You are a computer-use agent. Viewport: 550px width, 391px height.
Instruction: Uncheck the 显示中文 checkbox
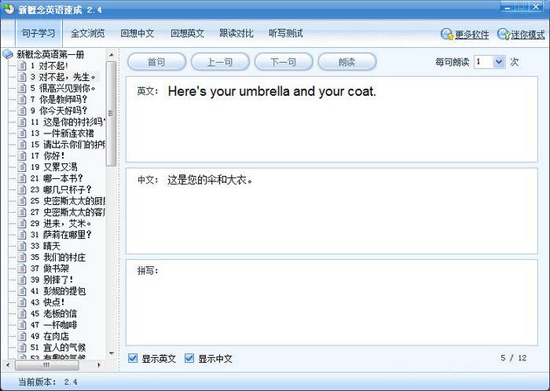[189, 358]
